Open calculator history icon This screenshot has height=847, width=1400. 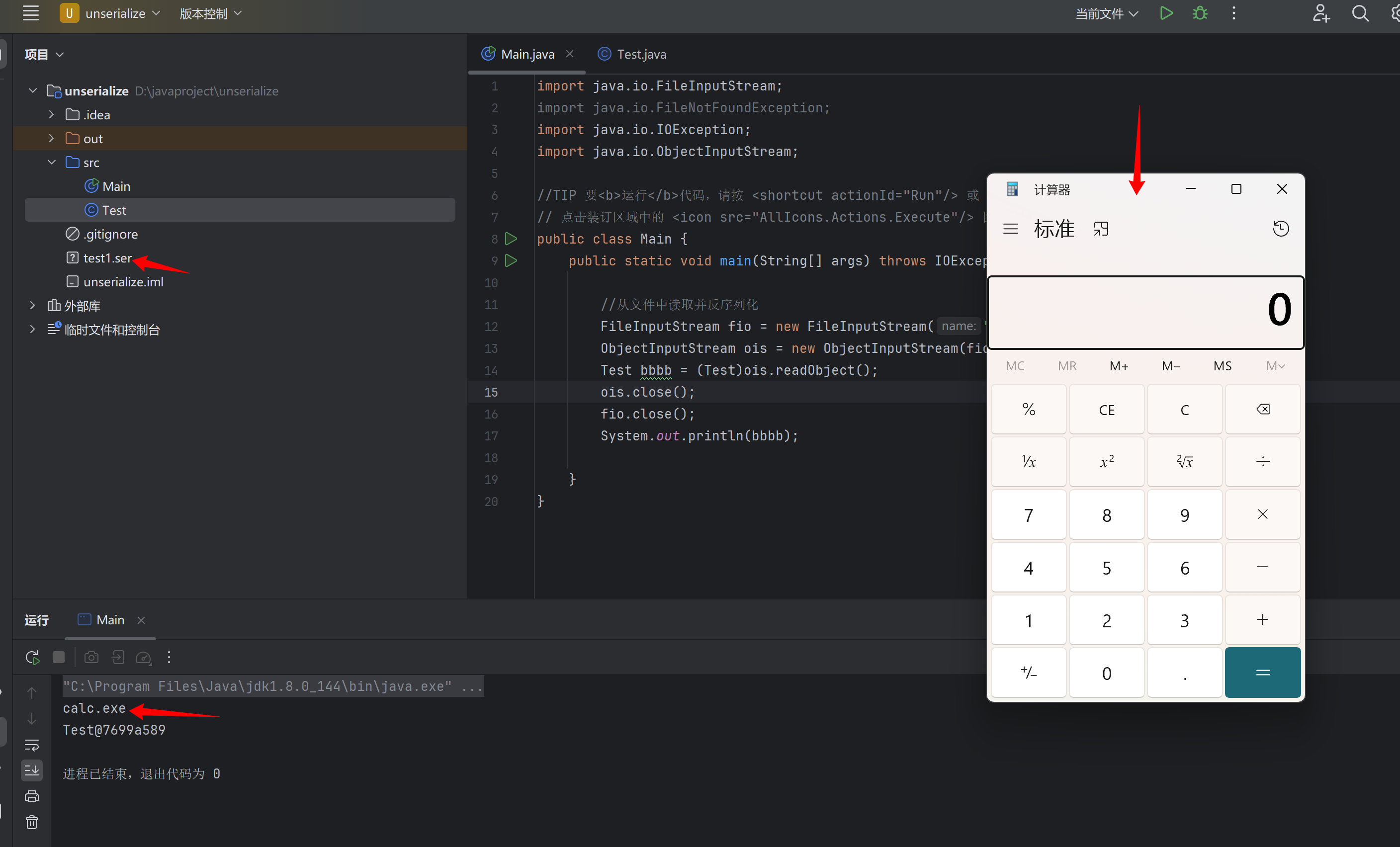point(1280,229)
